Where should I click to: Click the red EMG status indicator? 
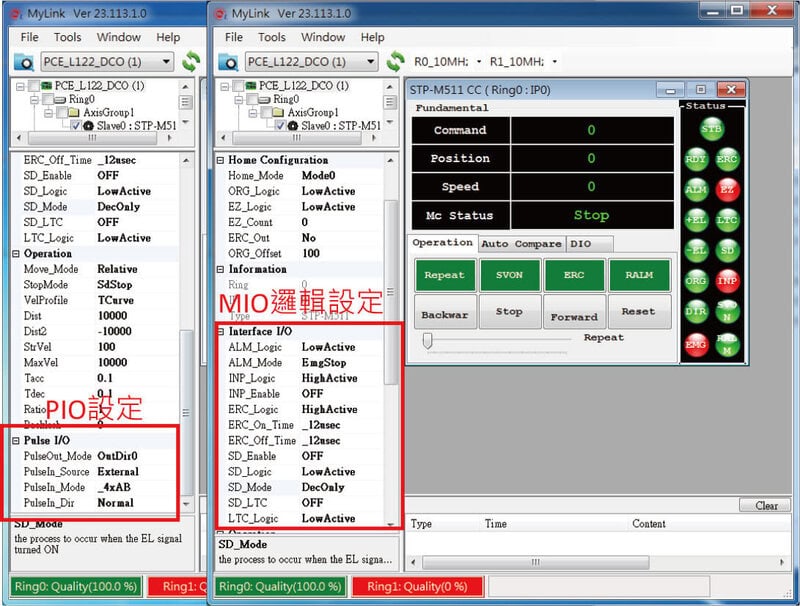pyautogui.click(x=696, y=344)
